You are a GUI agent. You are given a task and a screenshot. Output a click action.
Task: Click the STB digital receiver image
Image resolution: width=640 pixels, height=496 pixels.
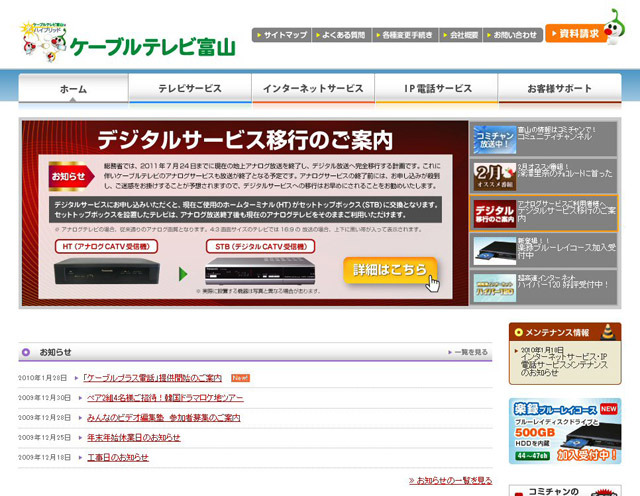click(x=260, y=271)
